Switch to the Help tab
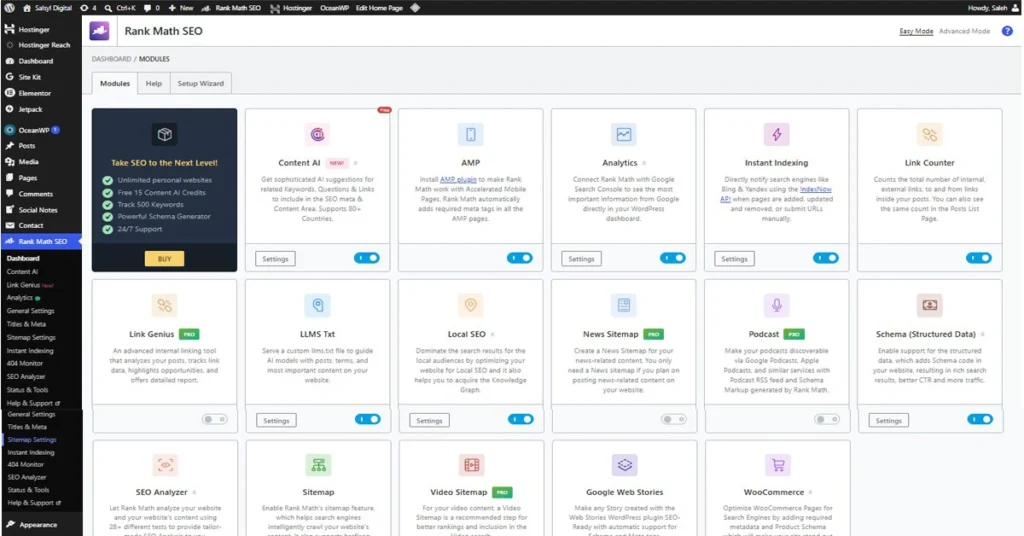The width and height of the screenshot is (1024, 536). click(x=153, y=84)
